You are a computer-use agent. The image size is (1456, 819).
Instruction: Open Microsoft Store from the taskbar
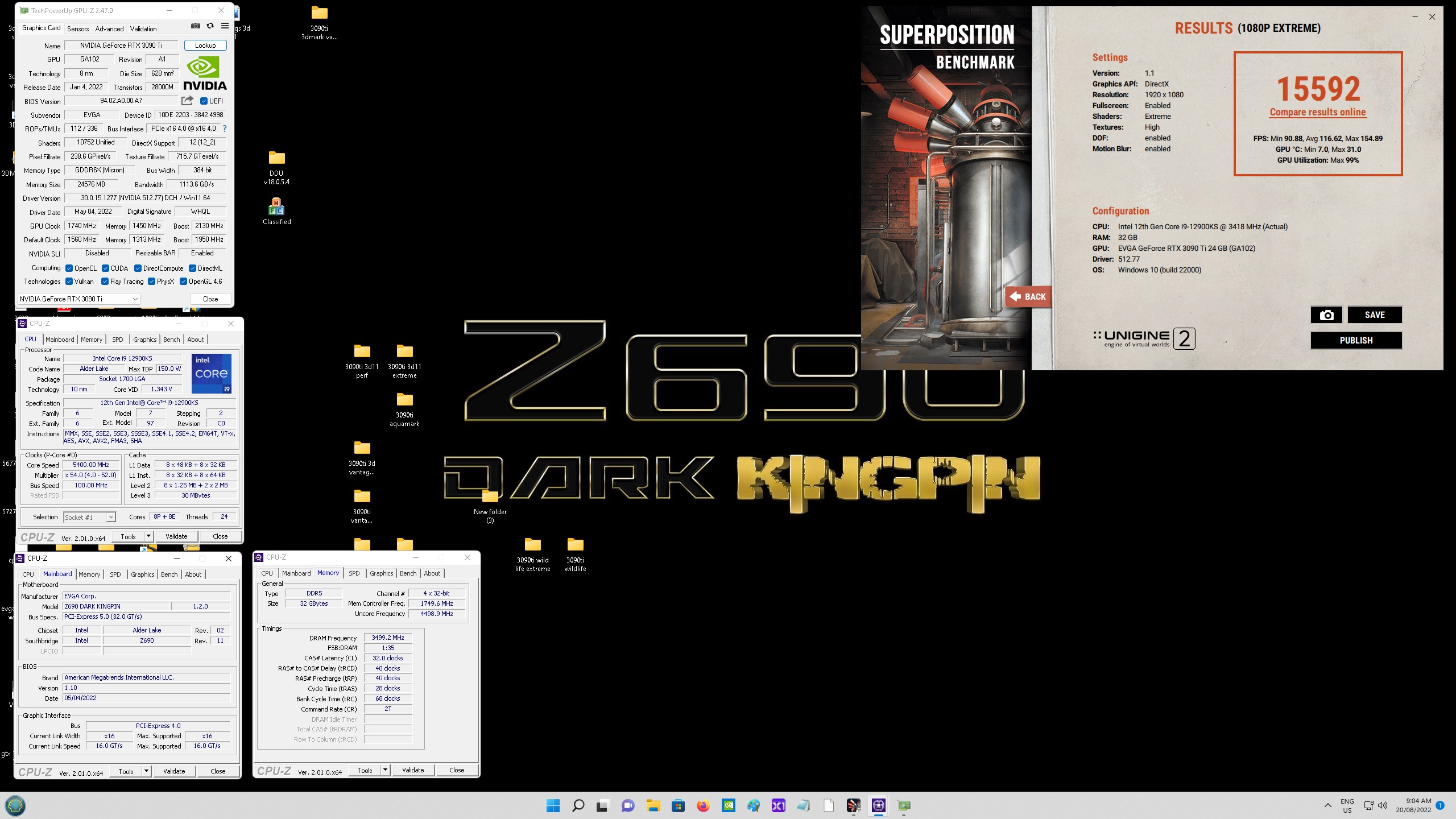678,805
